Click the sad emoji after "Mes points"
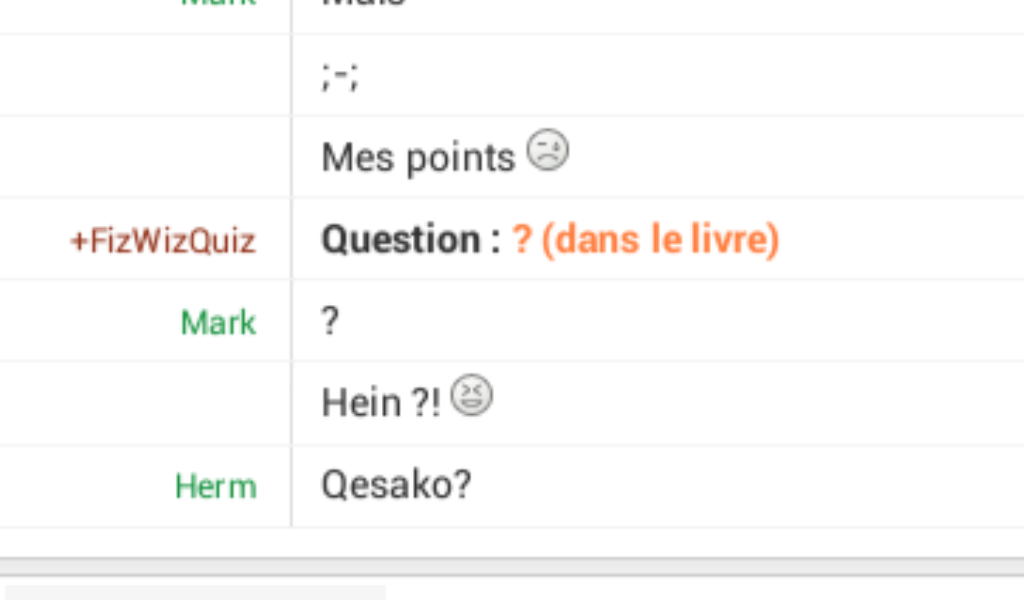 (x=547, y=151)
